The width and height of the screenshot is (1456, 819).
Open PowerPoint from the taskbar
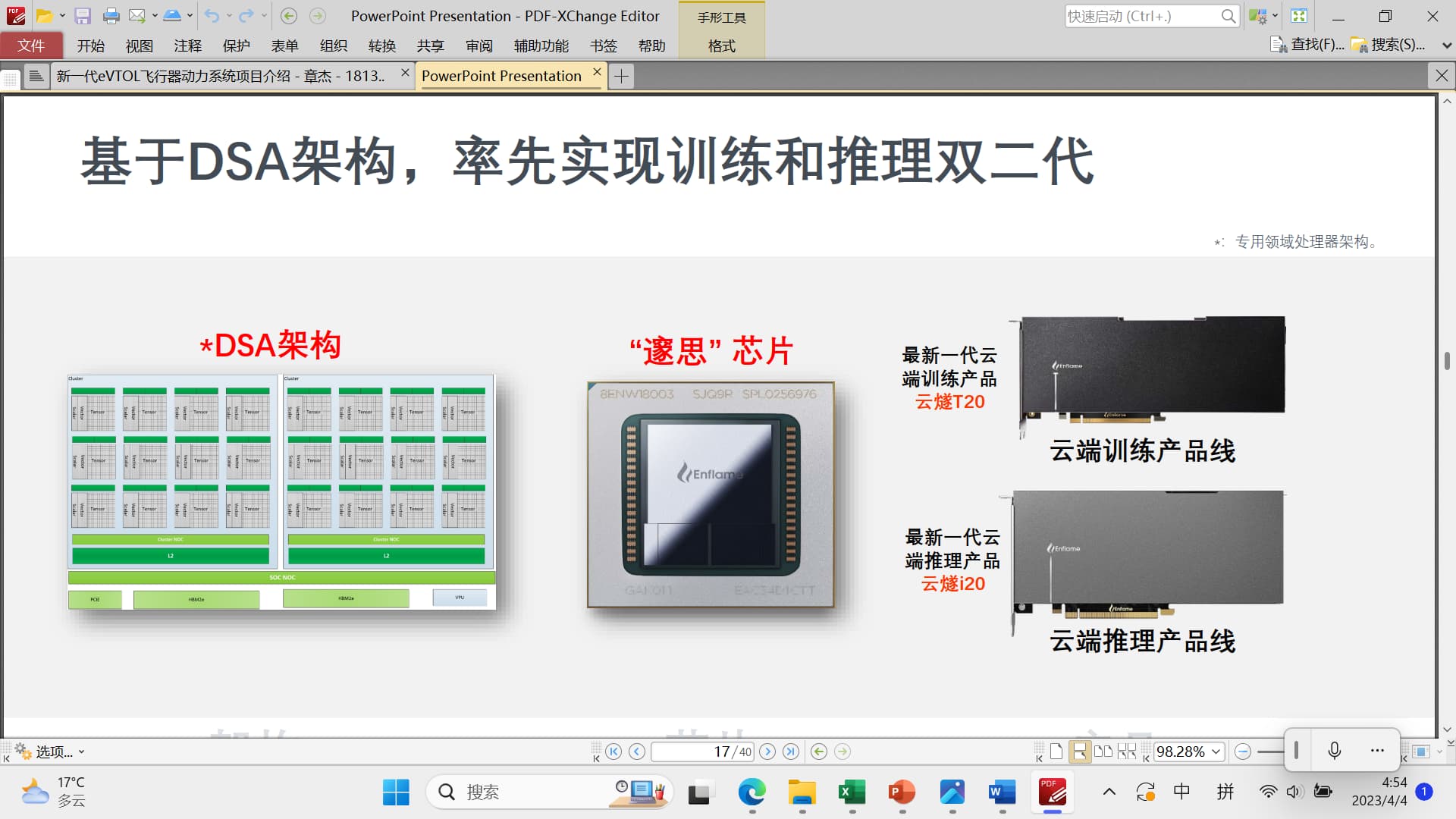[x=902, y=792]
